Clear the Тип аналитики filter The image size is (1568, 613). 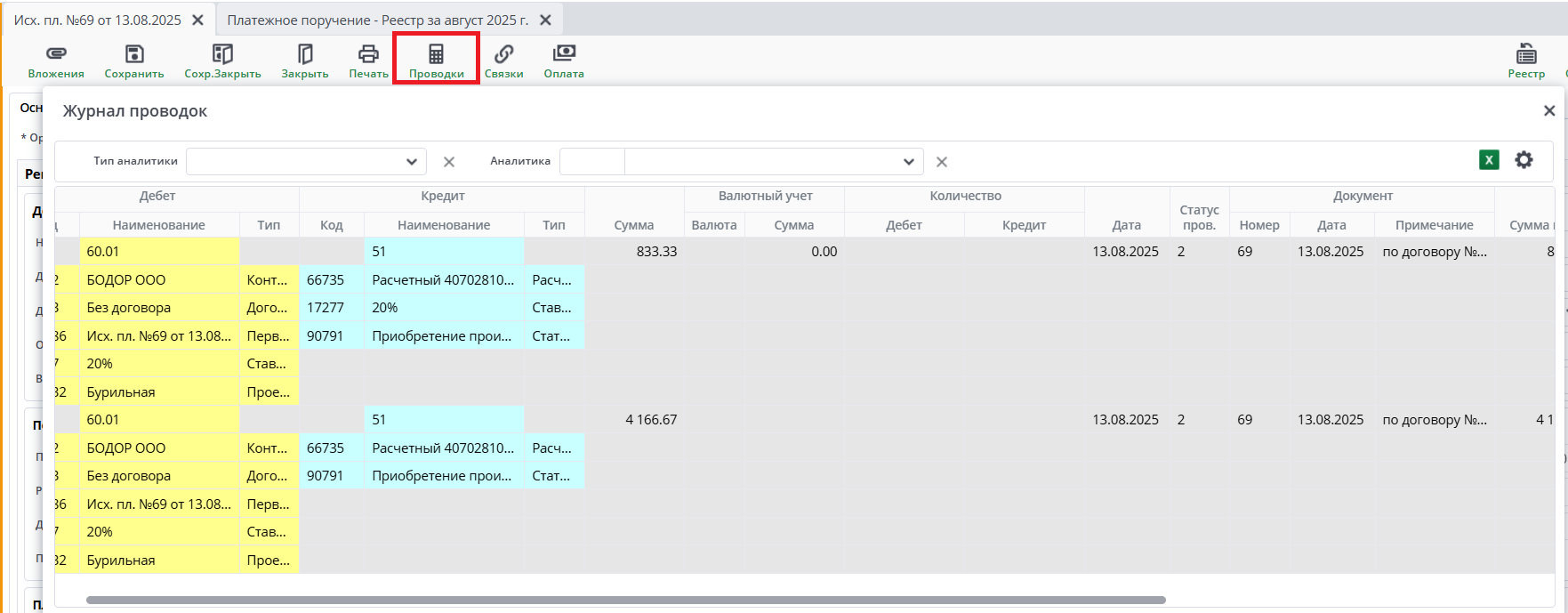coord(449,162)
